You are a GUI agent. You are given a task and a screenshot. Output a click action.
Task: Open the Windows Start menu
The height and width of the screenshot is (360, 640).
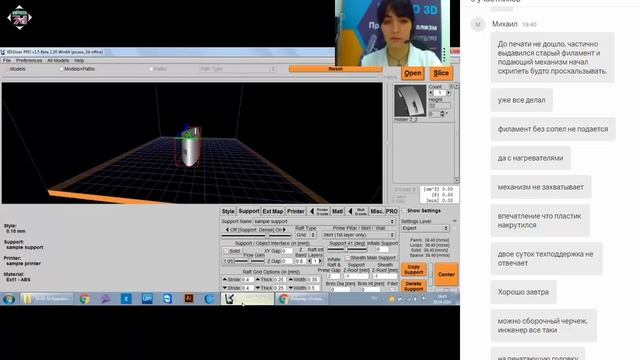(x=9, y=299)
